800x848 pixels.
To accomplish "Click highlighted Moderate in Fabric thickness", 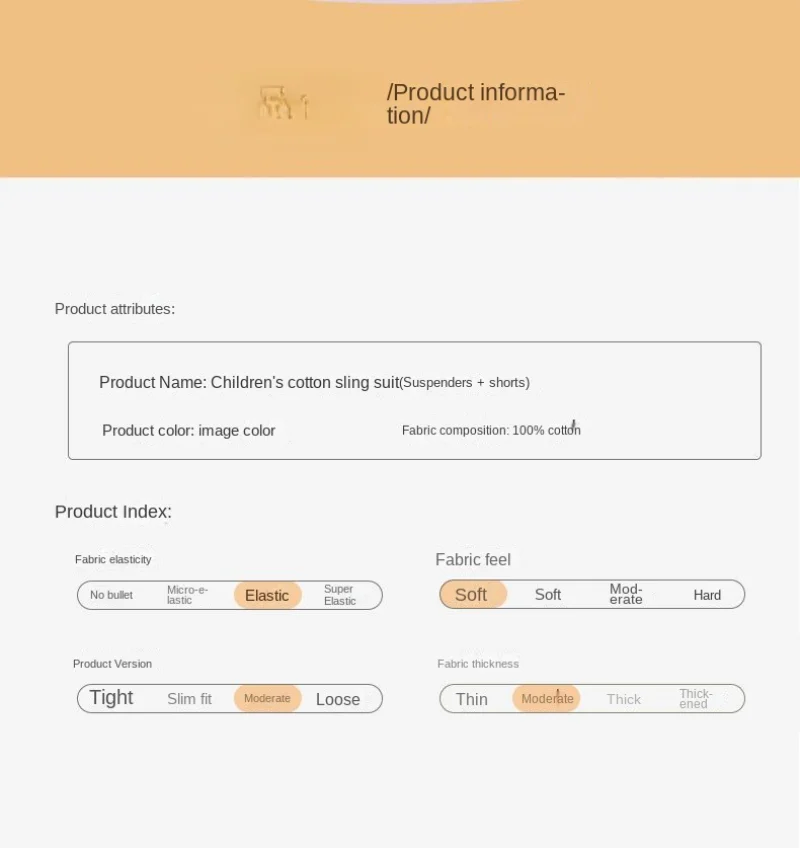I will (547, 698).
